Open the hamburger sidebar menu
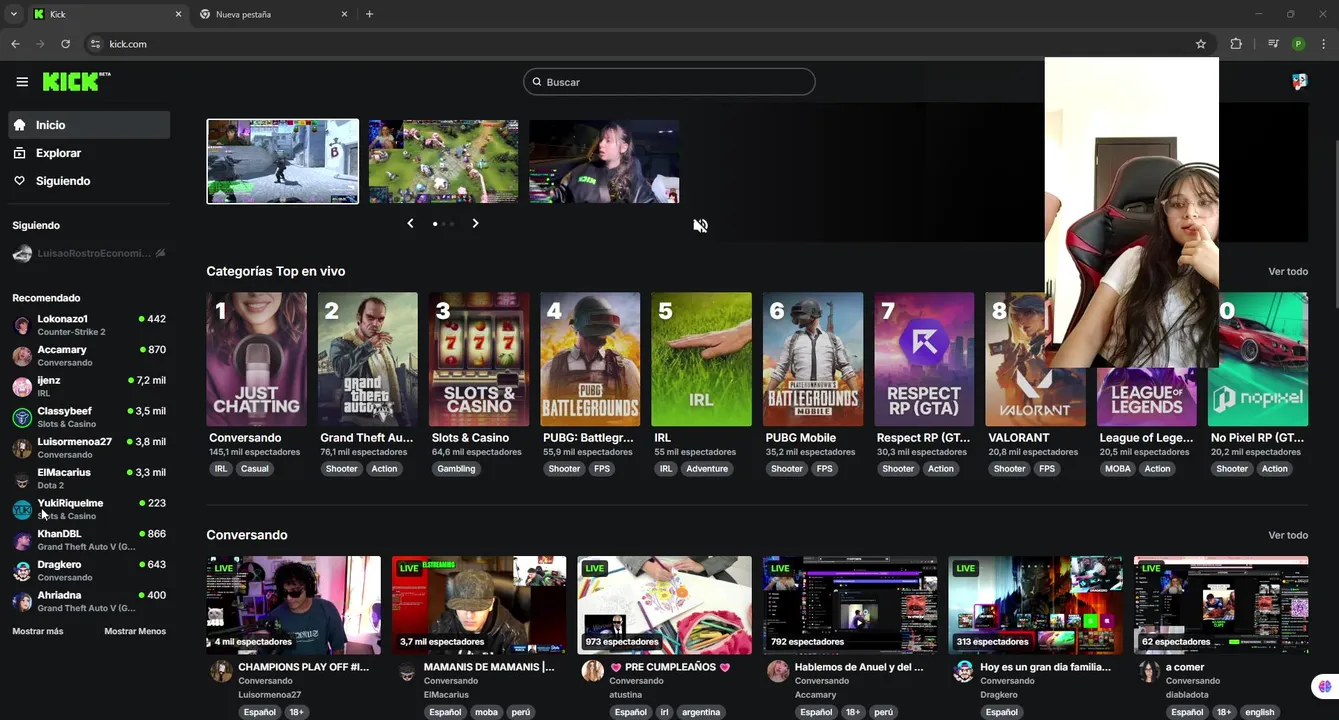Image resolution: width=1339 pixels, height=720 pixels. 22,82
